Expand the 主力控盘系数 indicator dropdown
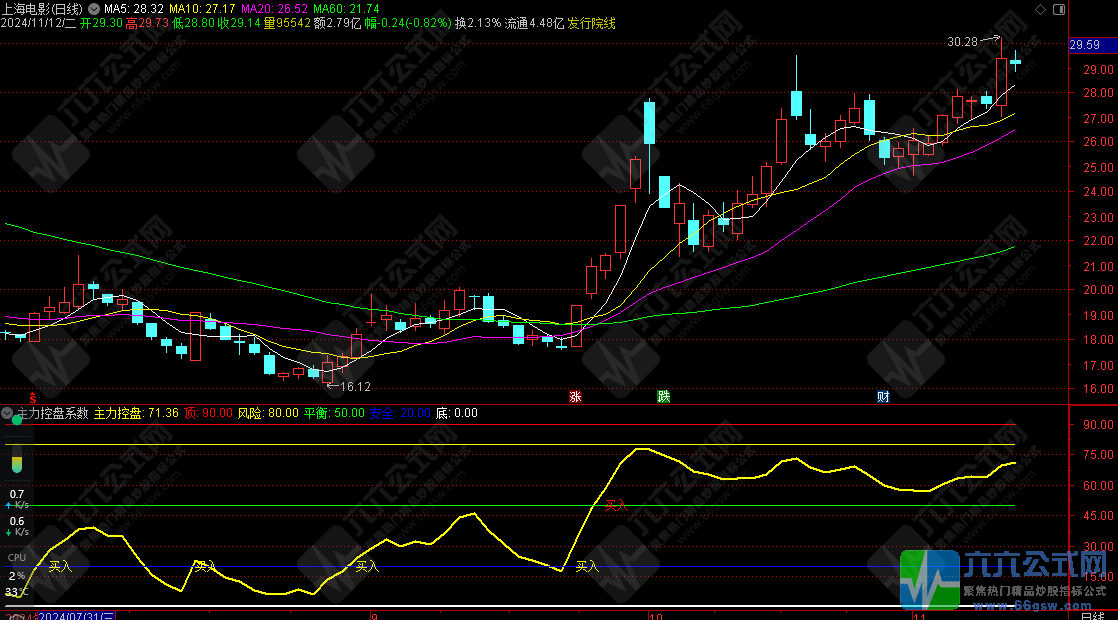This screenshot has height=620, width=1118. (x=8, y=412)
